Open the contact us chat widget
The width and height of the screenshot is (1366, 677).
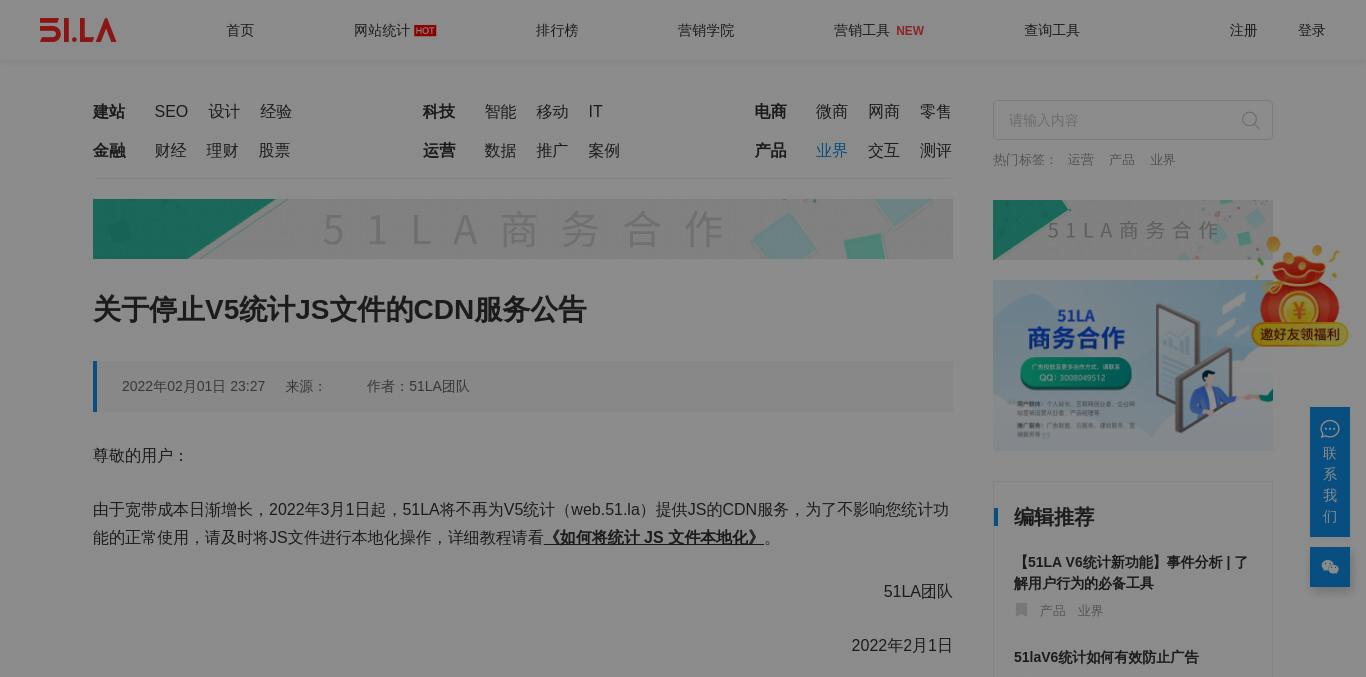[1330, 472]
